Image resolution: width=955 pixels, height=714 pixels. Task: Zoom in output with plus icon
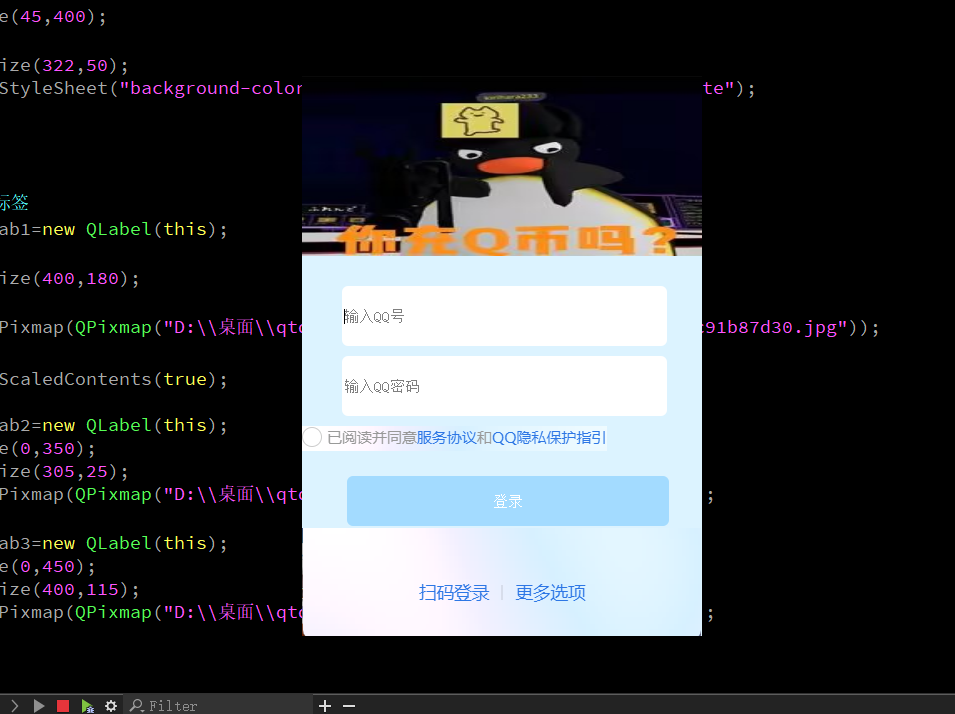pyautogui.click(x=325, y=706)
